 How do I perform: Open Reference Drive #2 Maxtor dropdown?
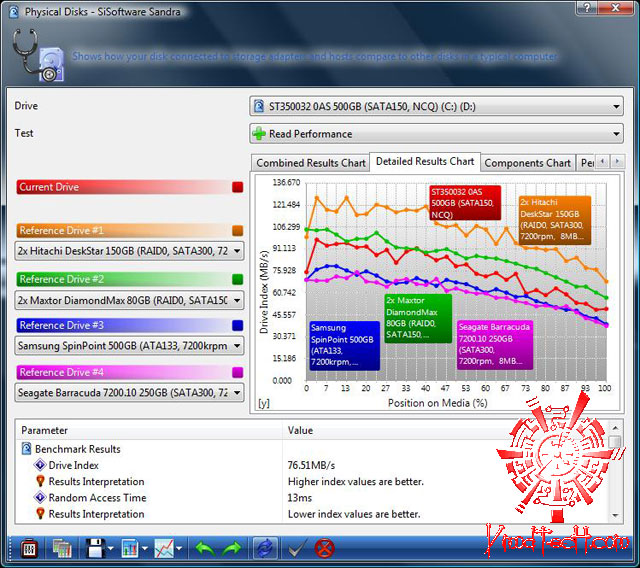129,300
